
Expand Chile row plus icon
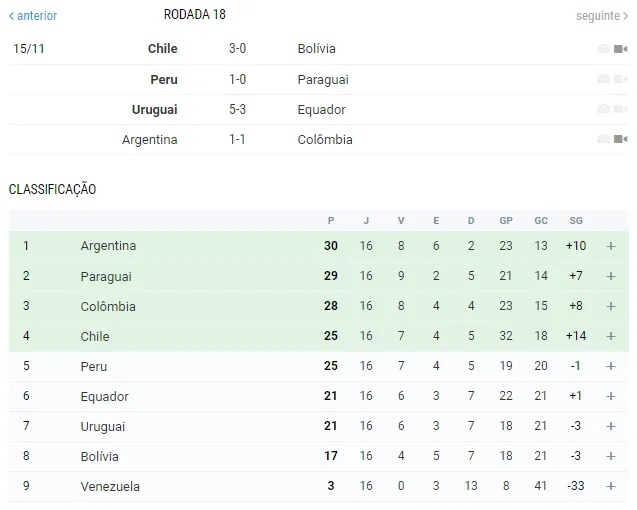click(x=611, y=336)
